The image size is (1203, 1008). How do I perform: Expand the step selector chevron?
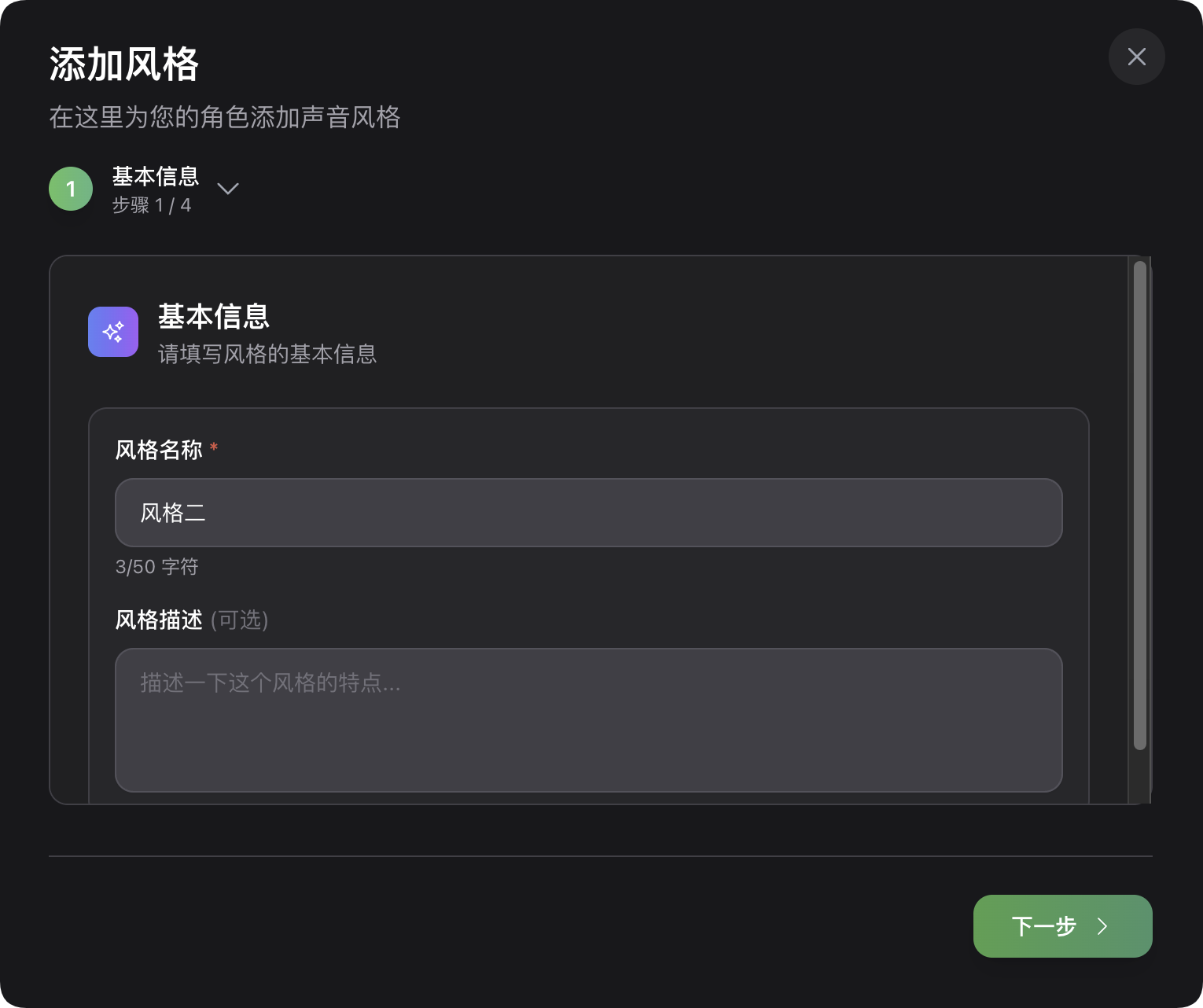point(228,189)
